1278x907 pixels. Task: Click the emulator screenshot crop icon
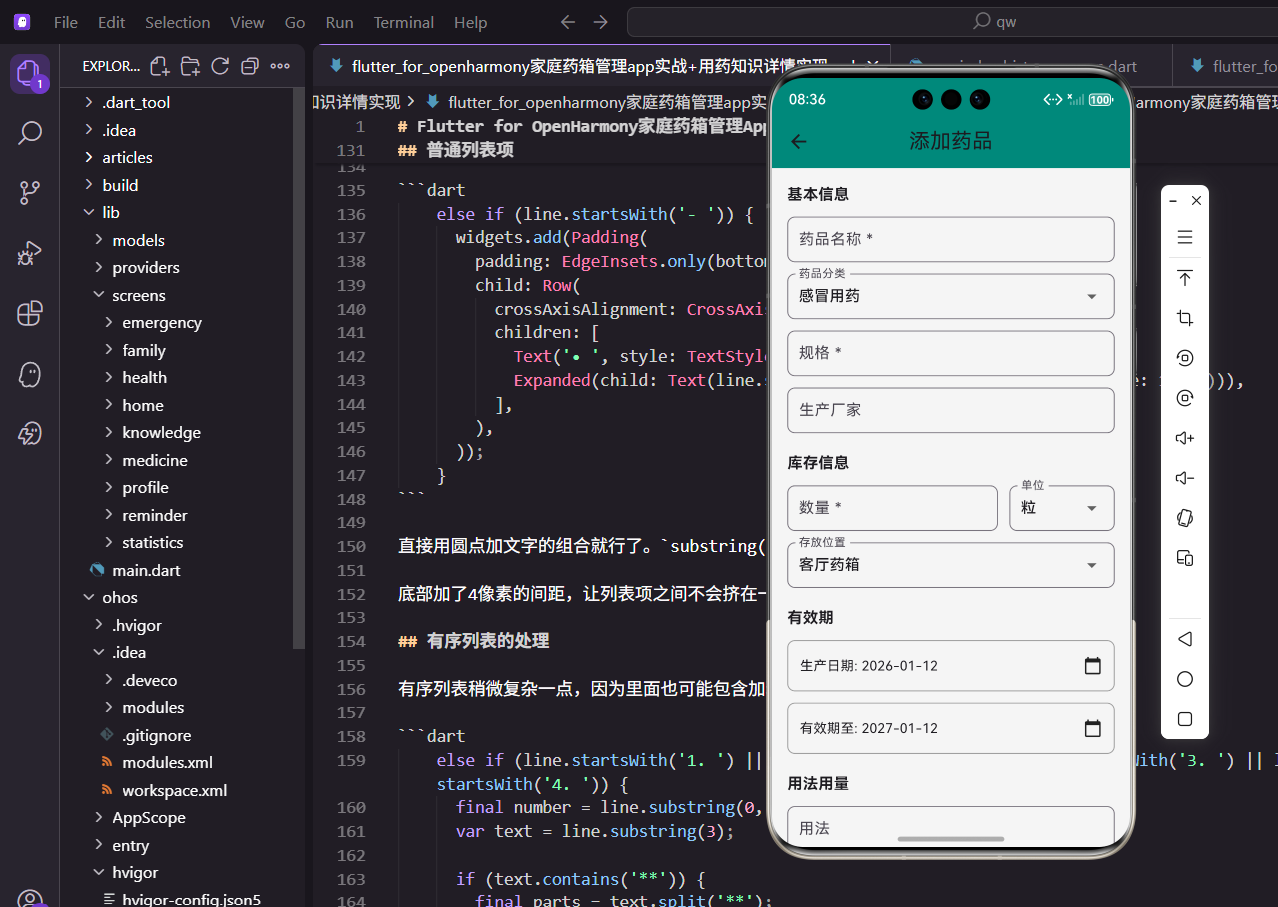[1185, 318]
